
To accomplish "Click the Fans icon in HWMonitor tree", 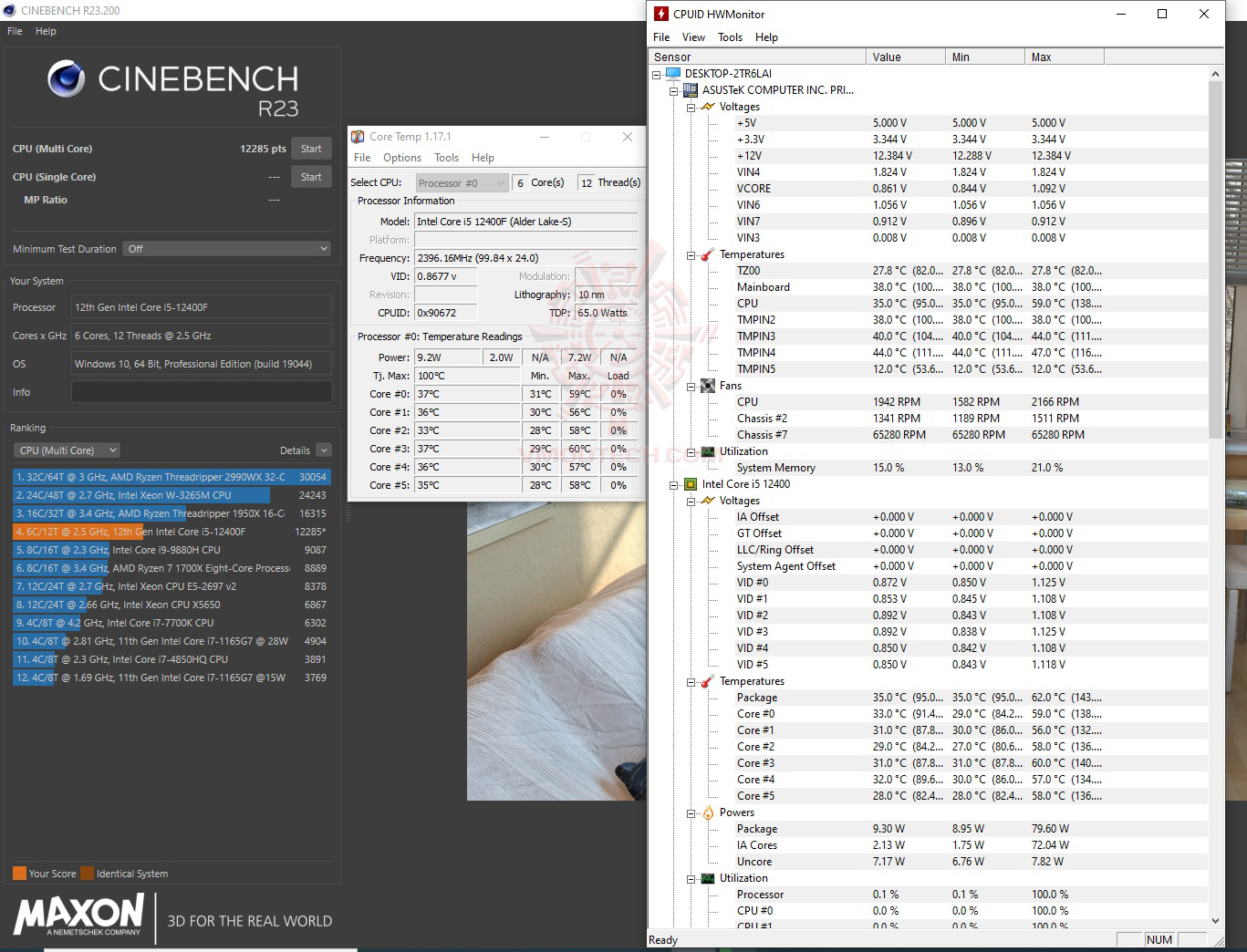I will (x=708, y=386).
